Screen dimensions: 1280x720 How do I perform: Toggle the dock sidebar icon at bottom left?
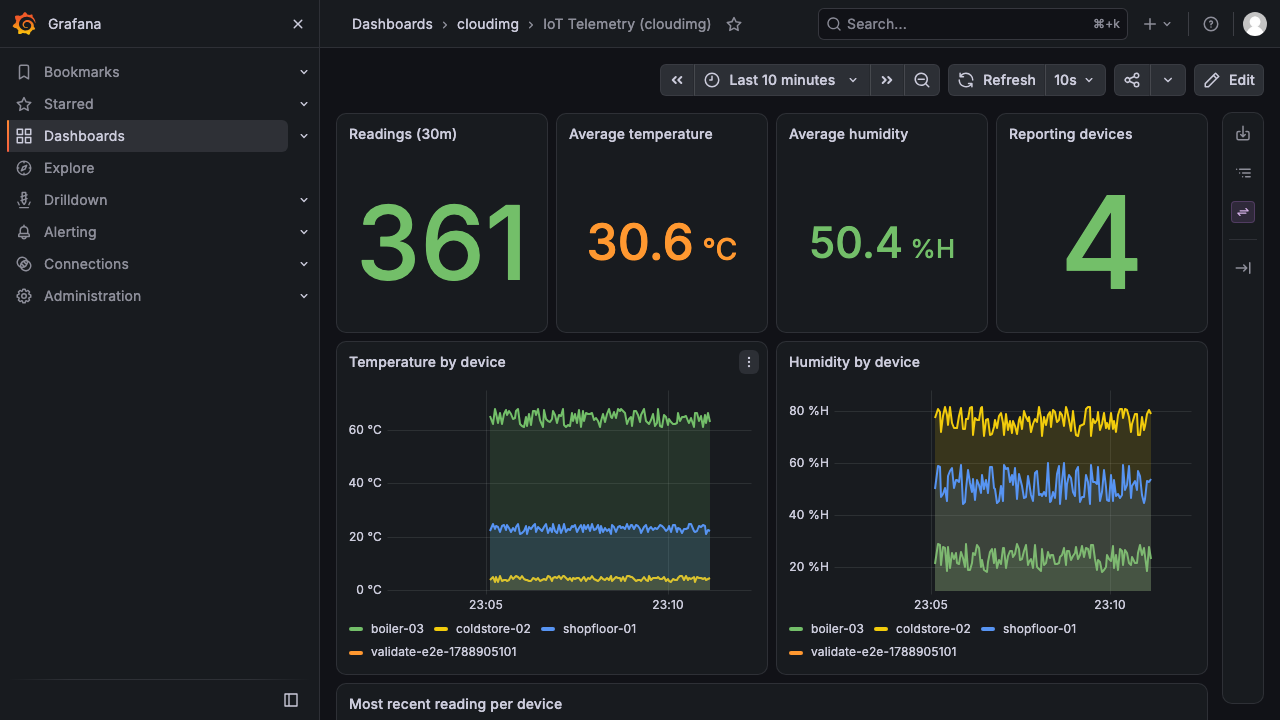point(291,700)
